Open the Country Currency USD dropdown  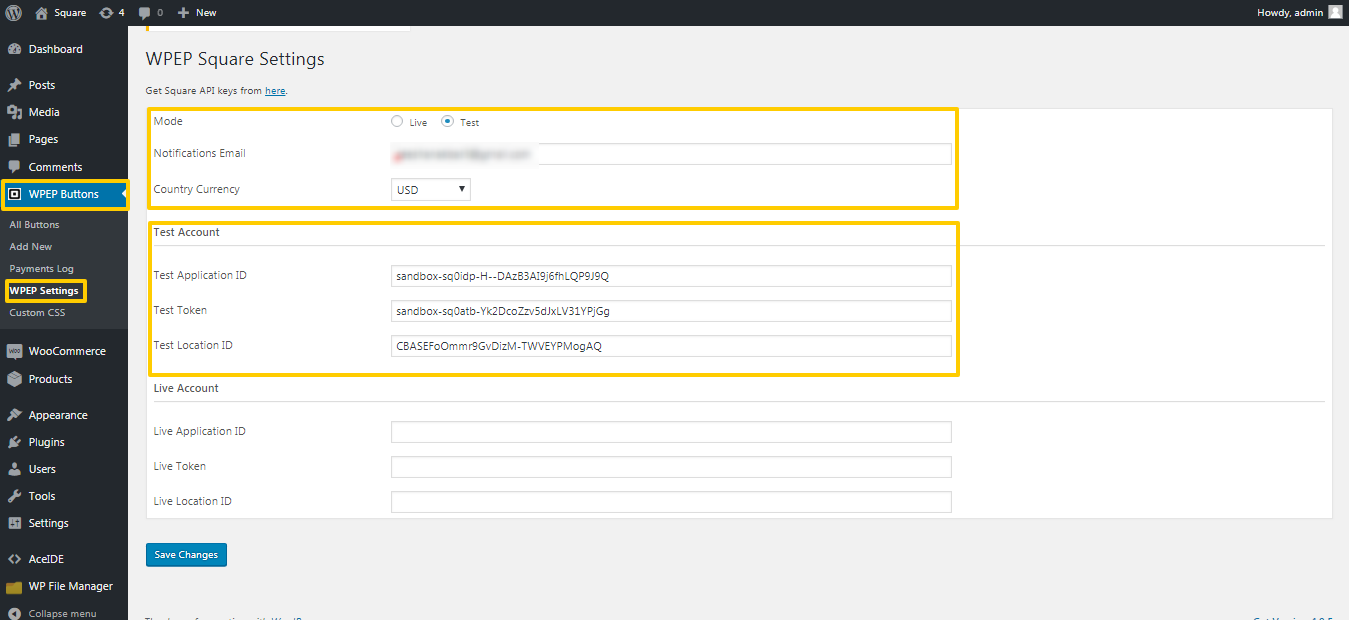tap(430, 189)
